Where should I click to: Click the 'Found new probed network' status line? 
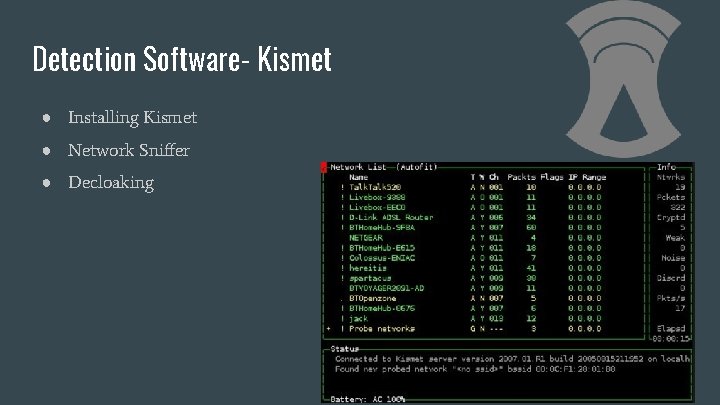click(475, 369)
